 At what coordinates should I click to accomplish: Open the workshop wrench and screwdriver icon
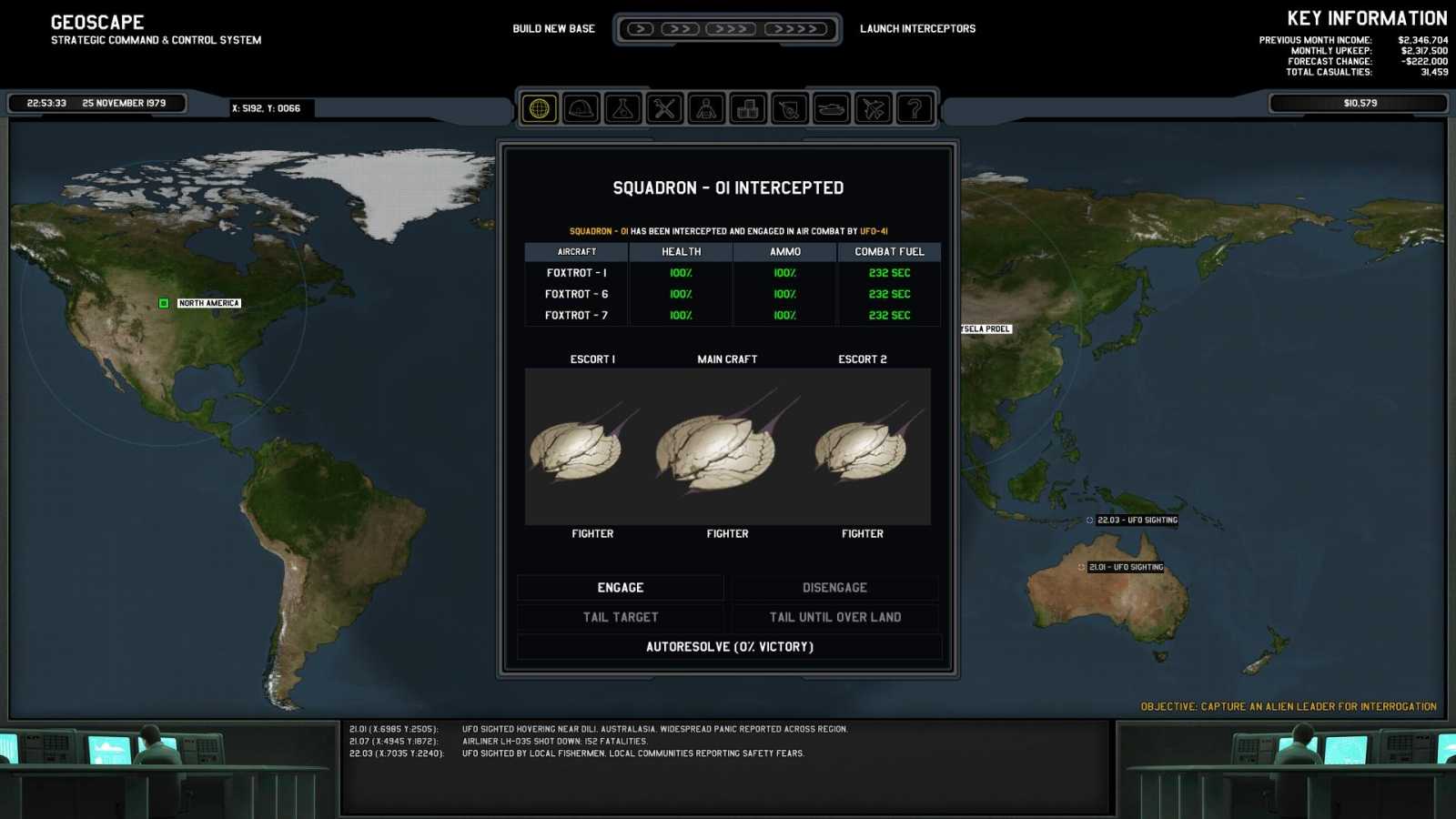(x=665, y=109)
